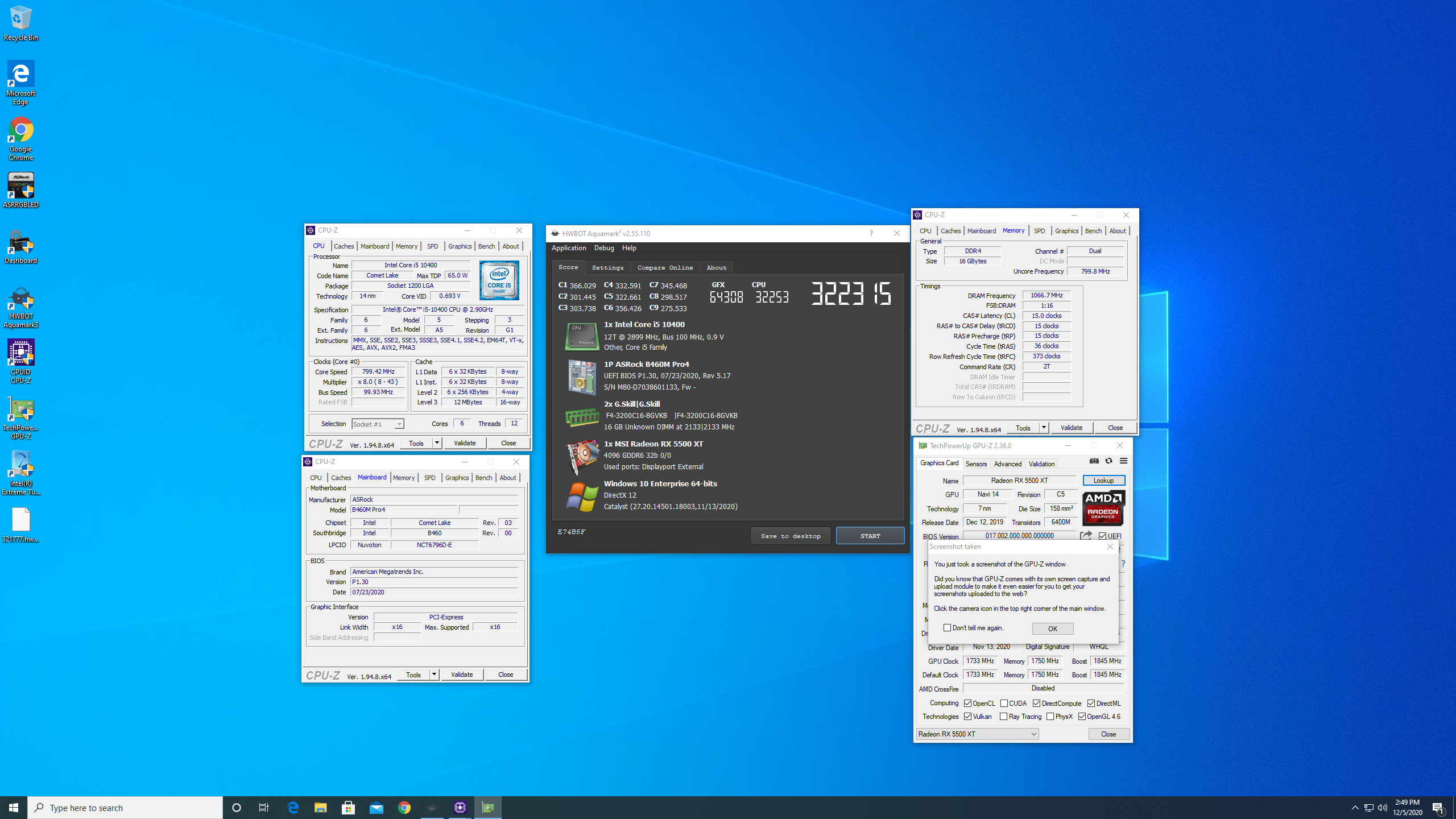The width and height of the screenshot is (1456, 819).
Task: Toggle the DirectCompute checkbox
Action: [1036, 704]
